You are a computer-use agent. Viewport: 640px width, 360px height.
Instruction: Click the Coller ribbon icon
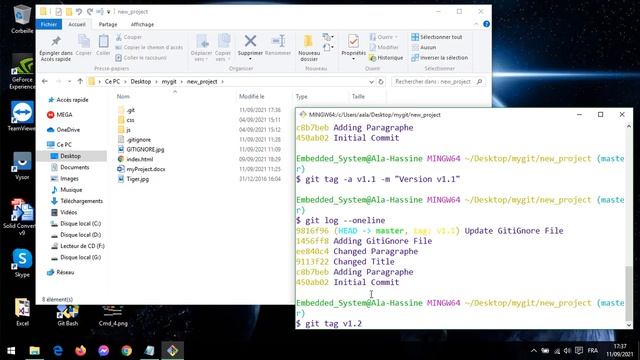pos(103,45)
